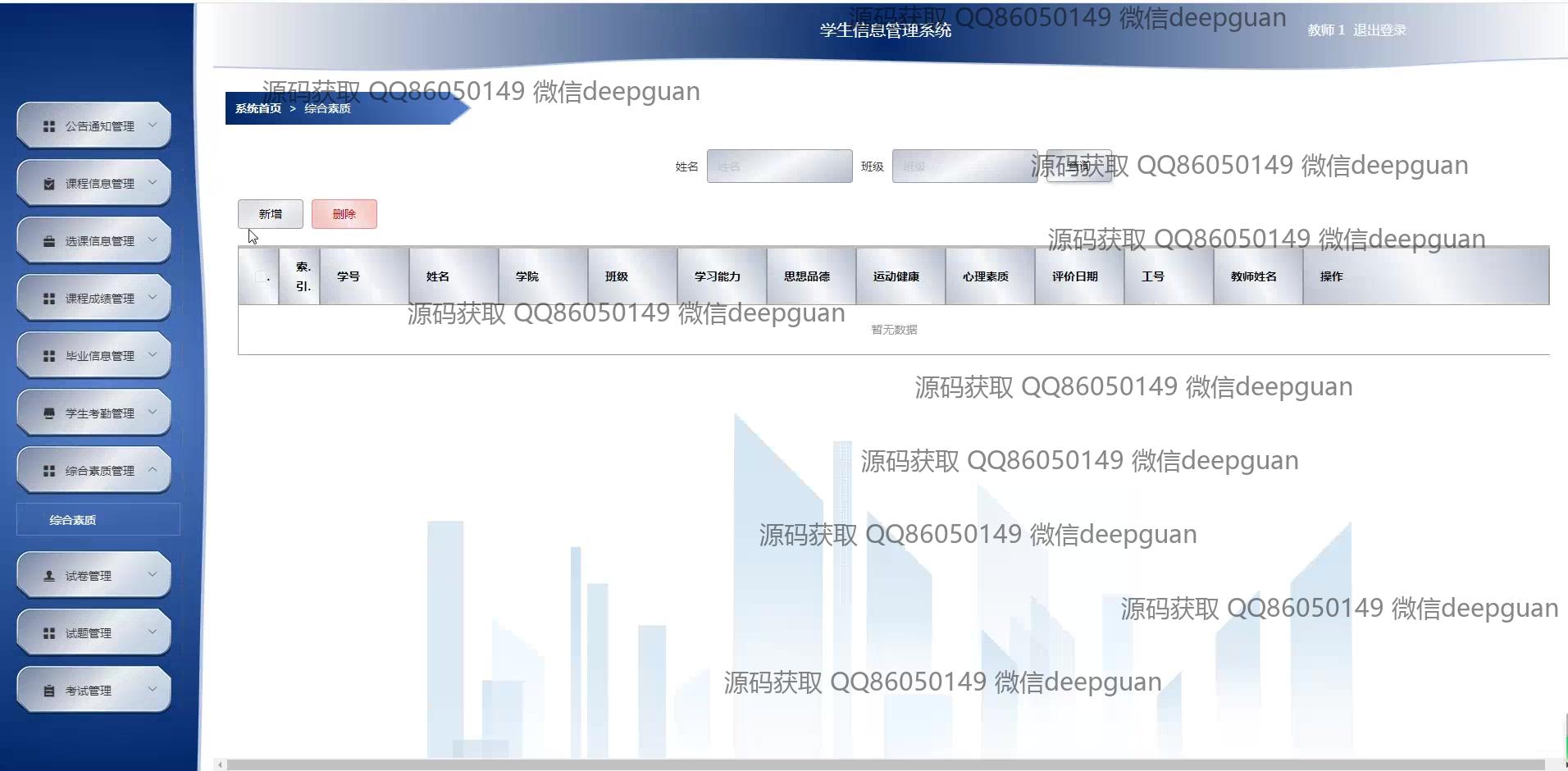Expand the 试题管理 chevron
This screenshot has width=1568, height=771.
coord(153,632)
